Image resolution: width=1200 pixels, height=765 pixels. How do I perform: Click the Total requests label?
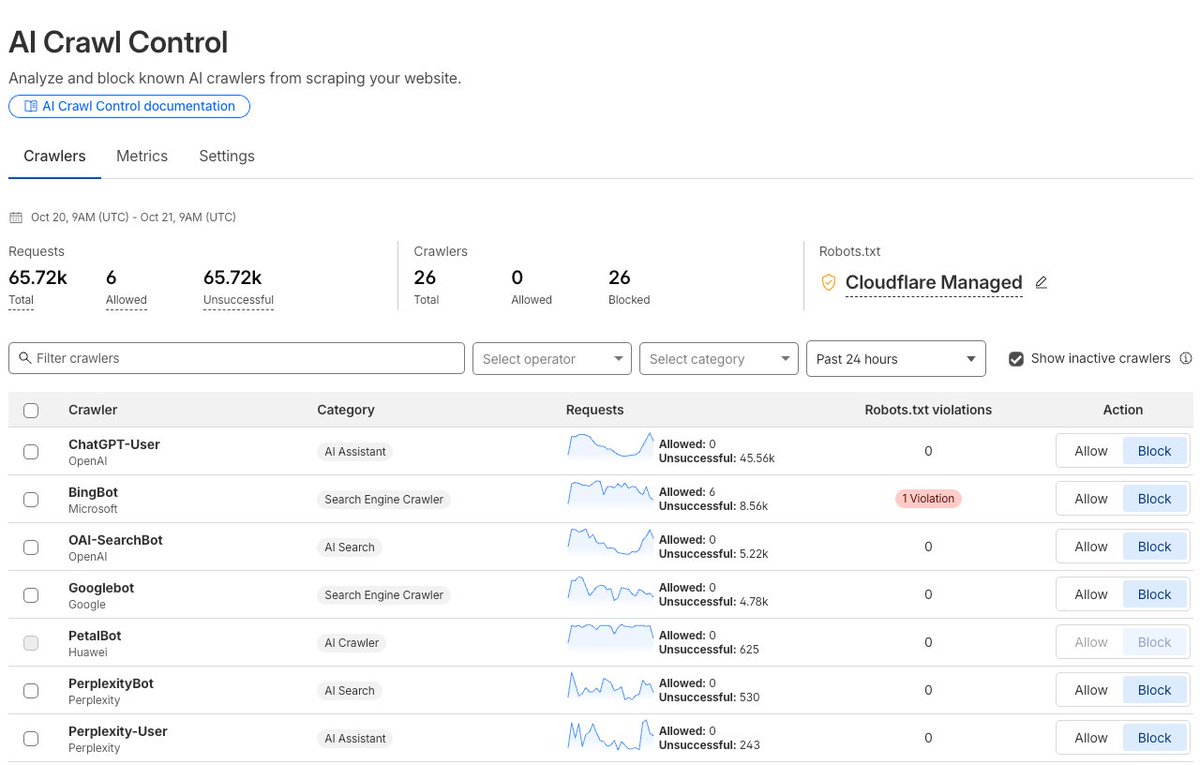(x=21, y=300)
